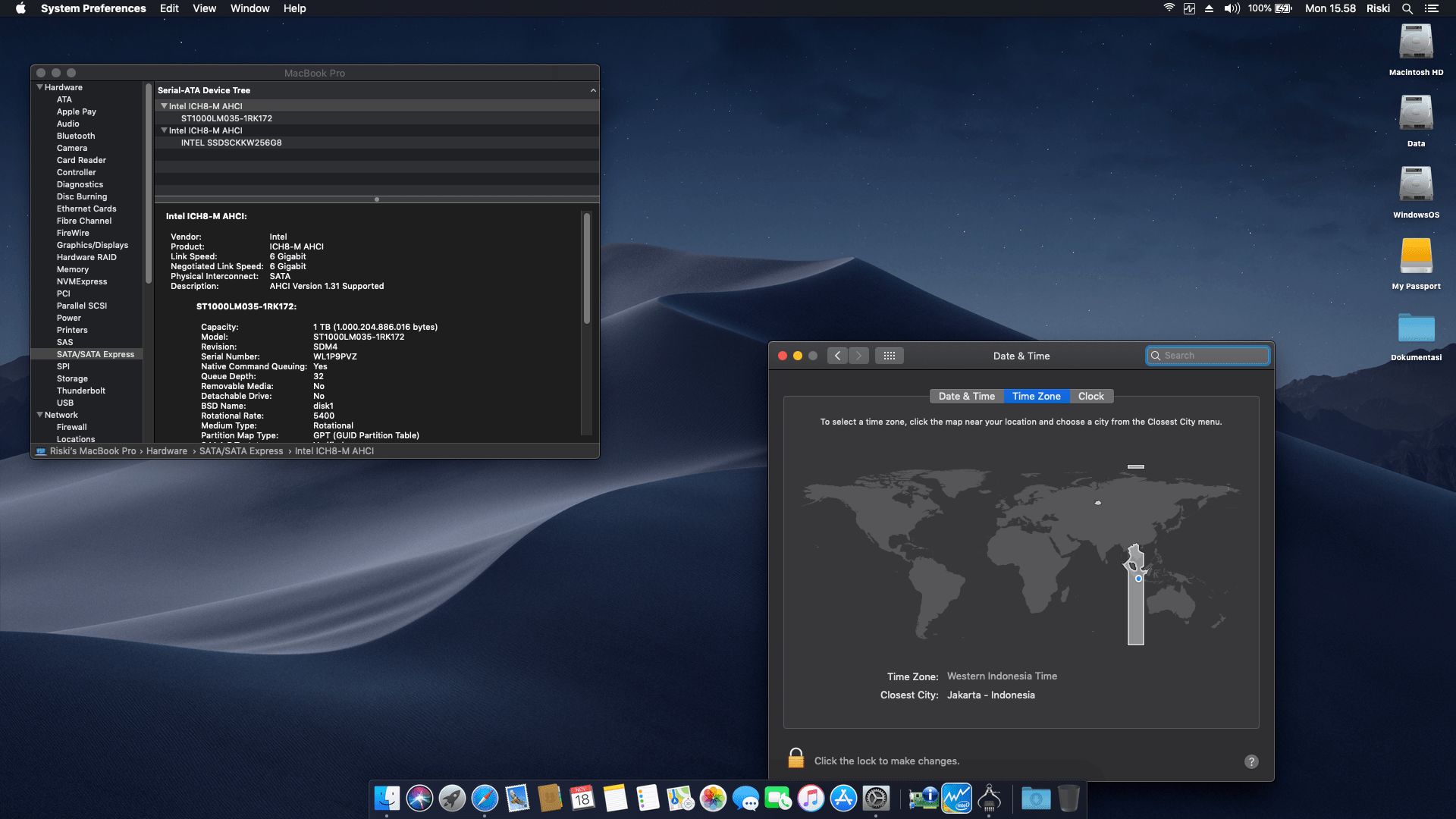Launch App Store from the dock
Viewport: 1456px width, 819px height.
click(843, 798)
